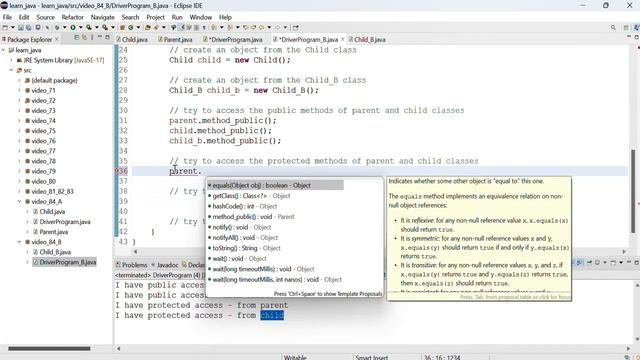Switch to Child_B.java editor tab

tap(367, 40)
